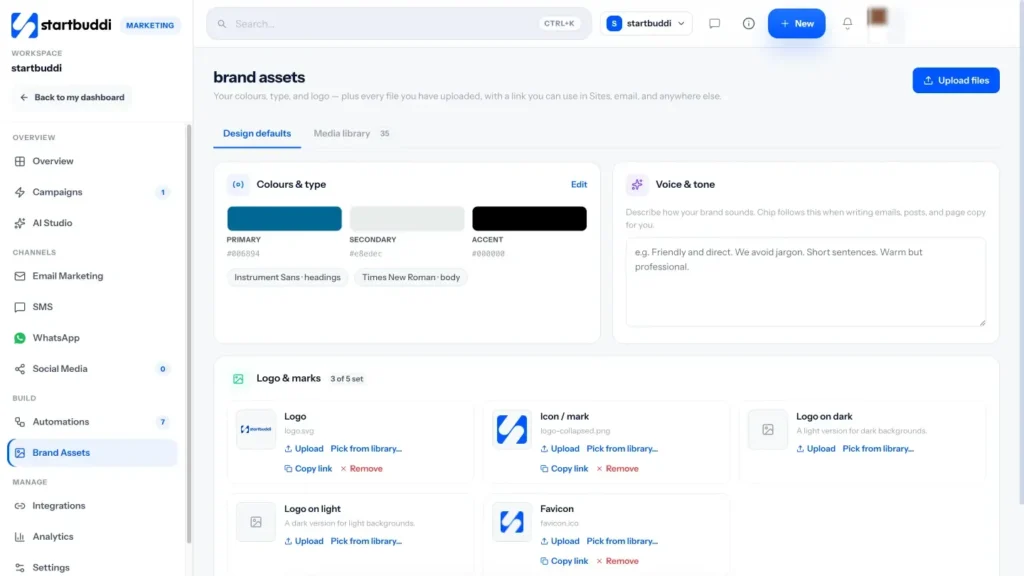Click into the Voice & tone text area
1024x576 pixels.
[x=805, y=281]
